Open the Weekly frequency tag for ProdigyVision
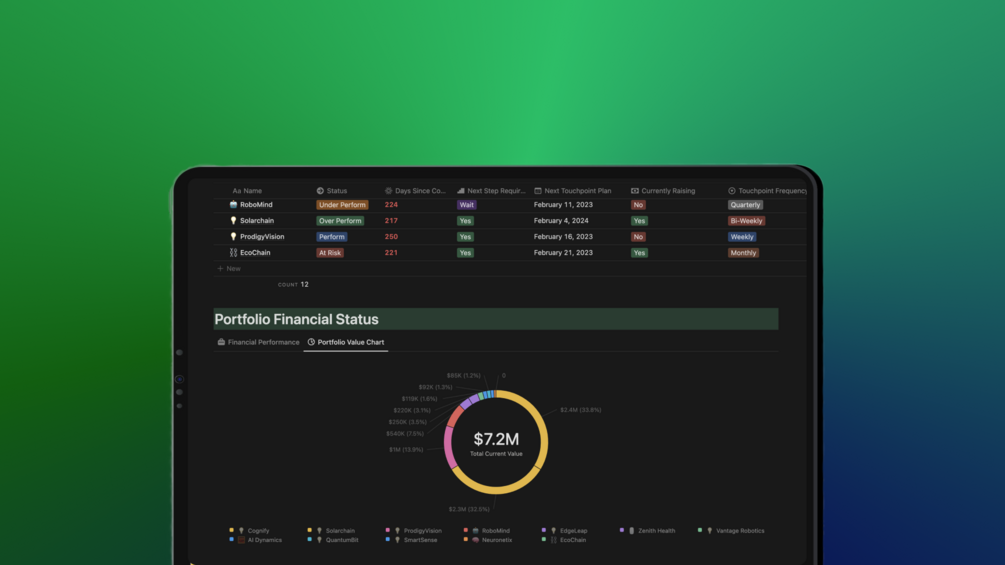Image resolution: width=1005 pixels, height=565 pixels. tap(742, 237)
